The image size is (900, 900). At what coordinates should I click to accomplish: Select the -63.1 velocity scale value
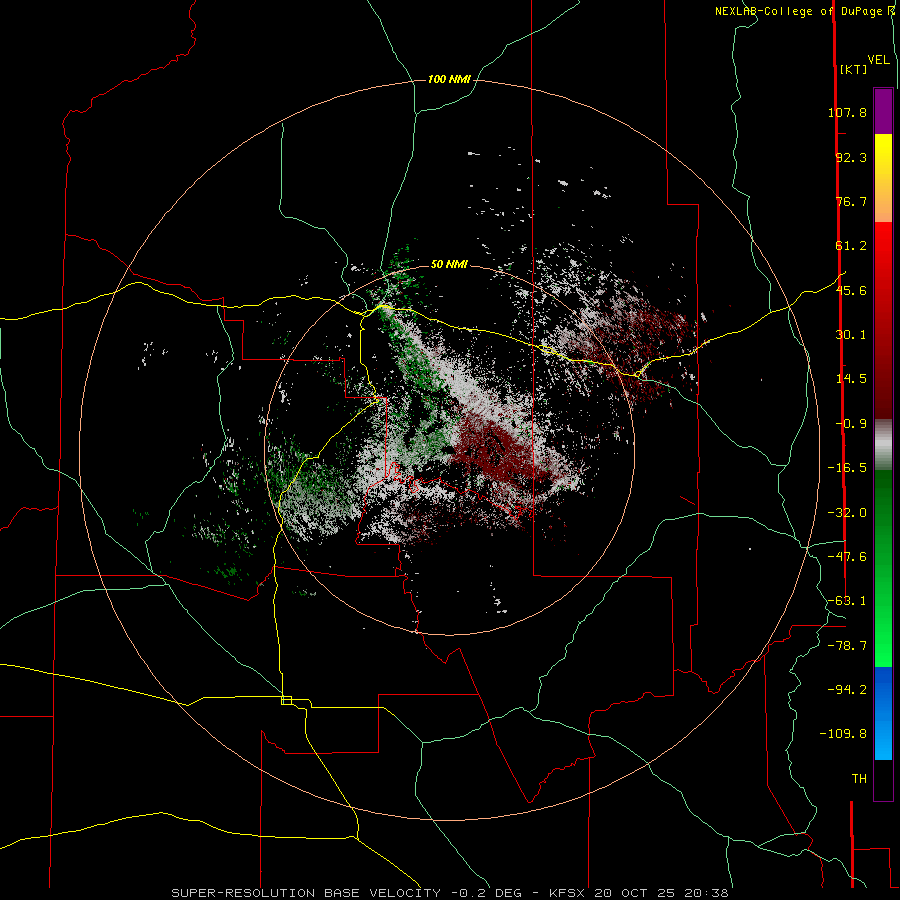847,601
